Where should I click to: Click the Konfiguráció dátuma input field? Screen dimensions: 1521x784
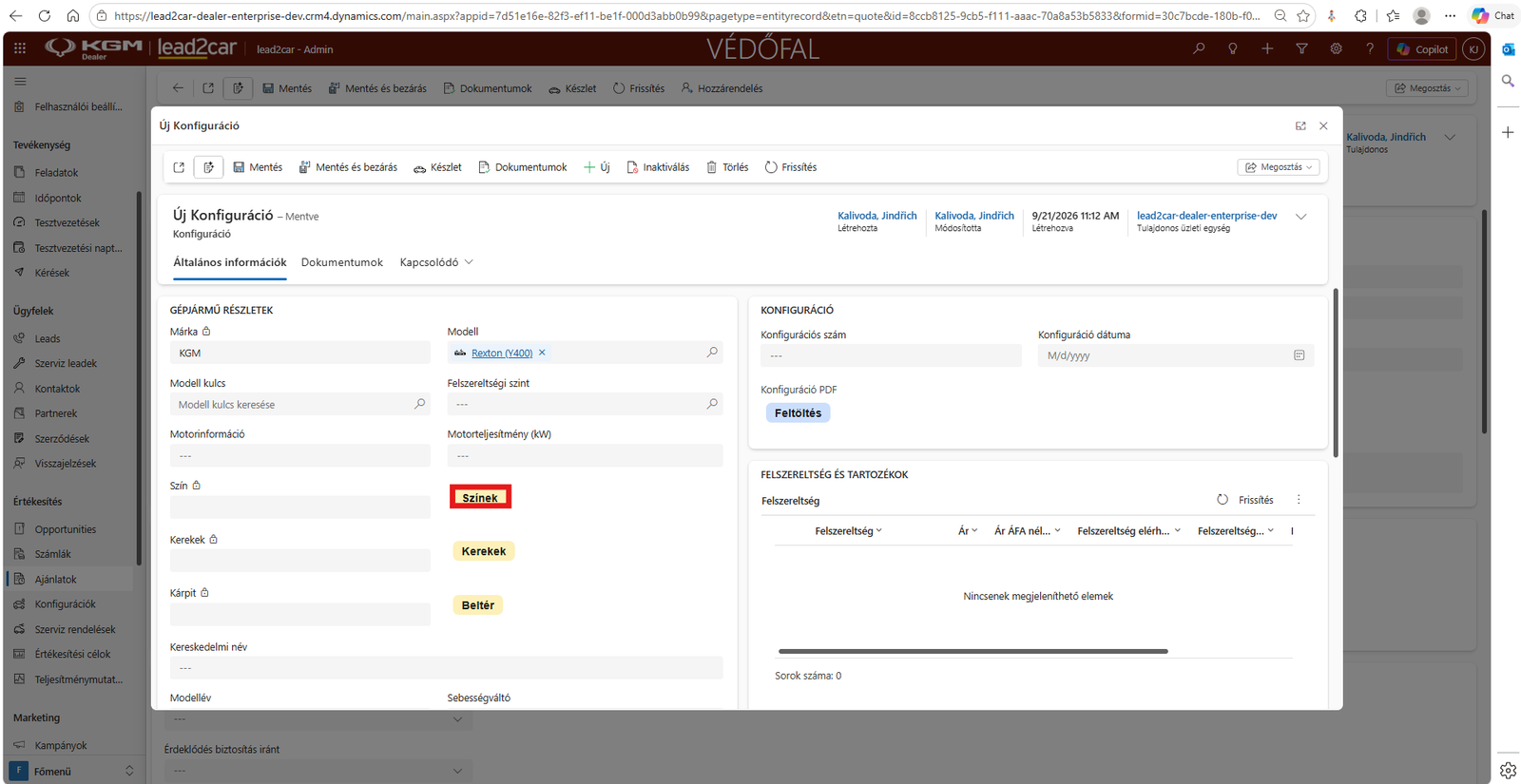point(1176,355)
